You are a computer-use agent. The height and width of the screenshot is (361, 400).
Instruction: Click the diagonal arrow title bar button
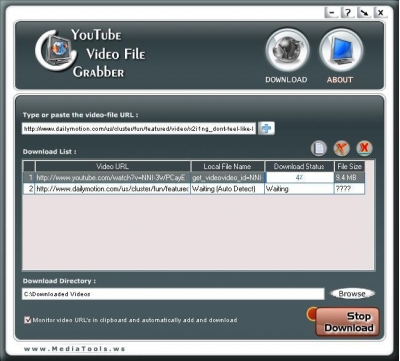364,13
